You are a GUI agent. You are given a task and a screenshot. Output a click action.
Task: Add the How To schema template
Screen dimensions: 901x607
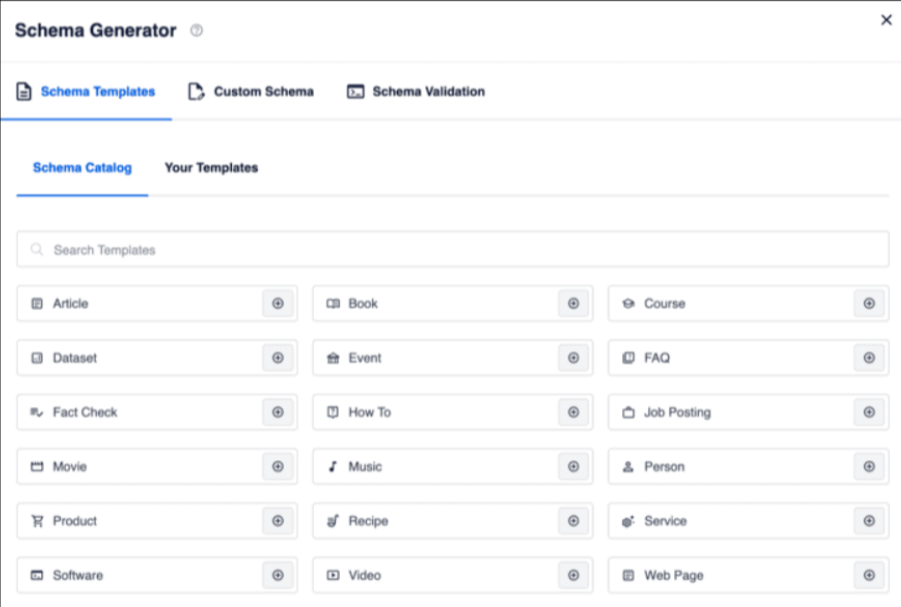click(x=573, y=412)
